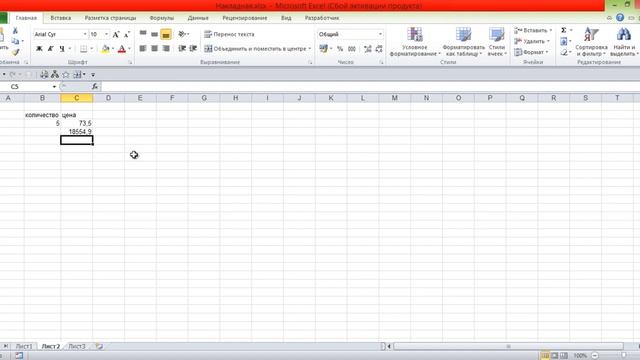Align cell content to top
The image size is (640, 360).
pyautogui.click(x=143, y=34)
